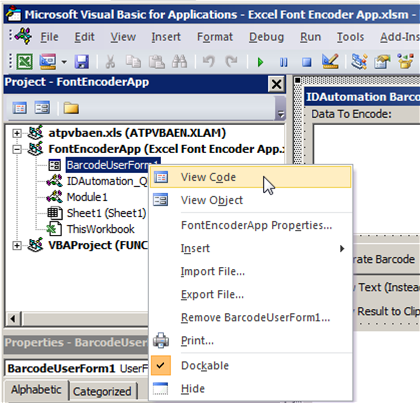This screenshot has height=403, width=420.
Task: Open the Format menu
Action: point(215,37)
